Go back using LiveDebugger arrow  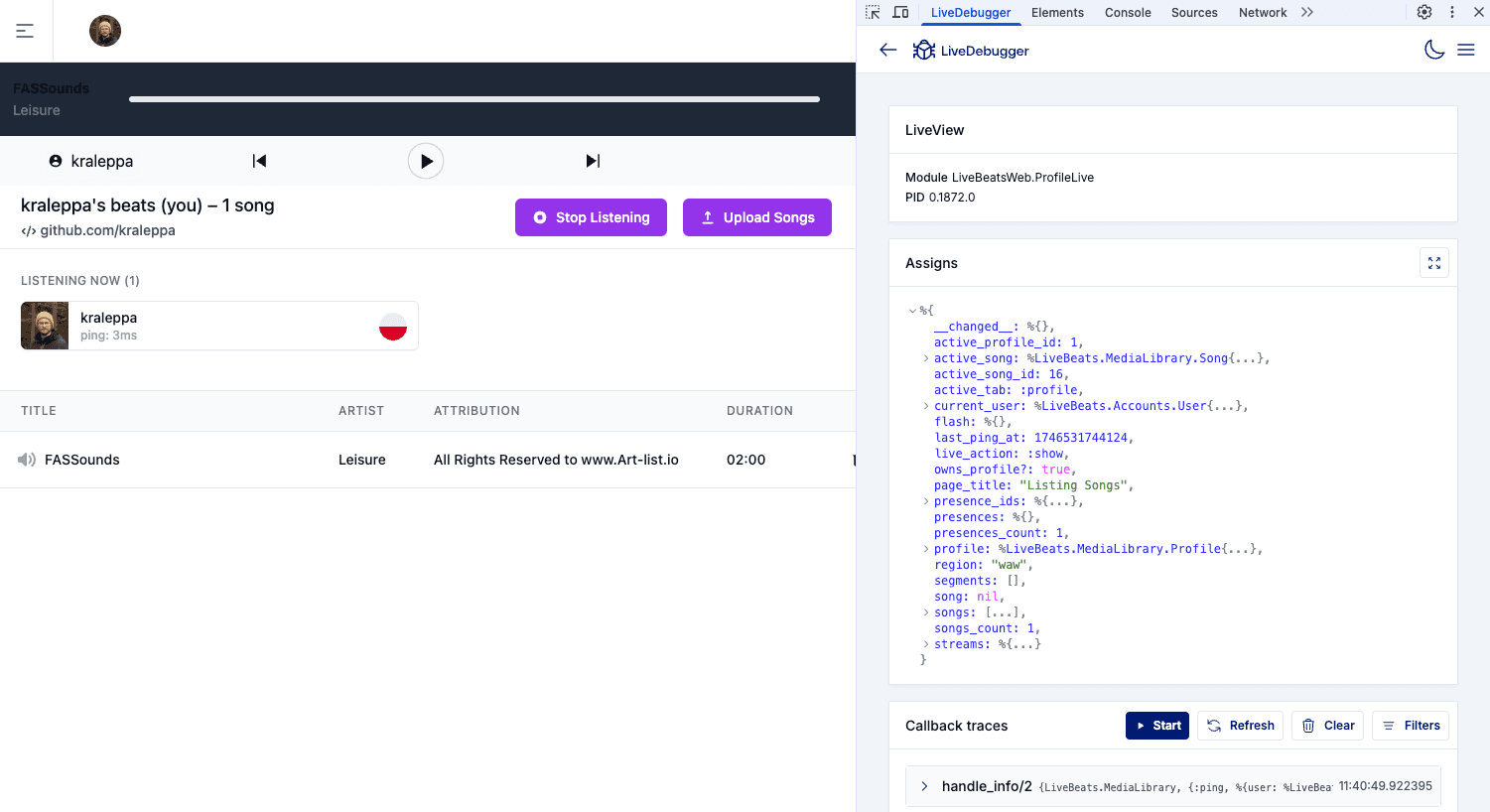point(888,50)
